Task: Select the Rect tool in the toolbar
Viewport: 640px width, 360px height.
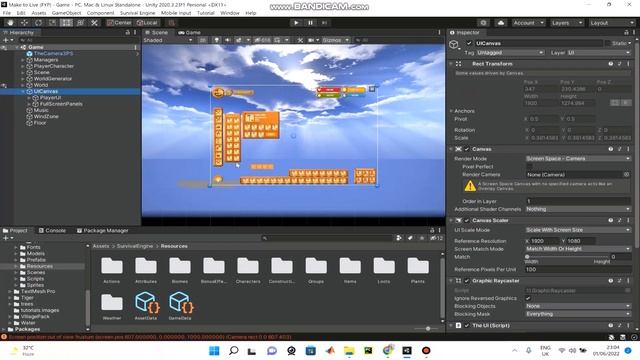Action: [66, 23]
